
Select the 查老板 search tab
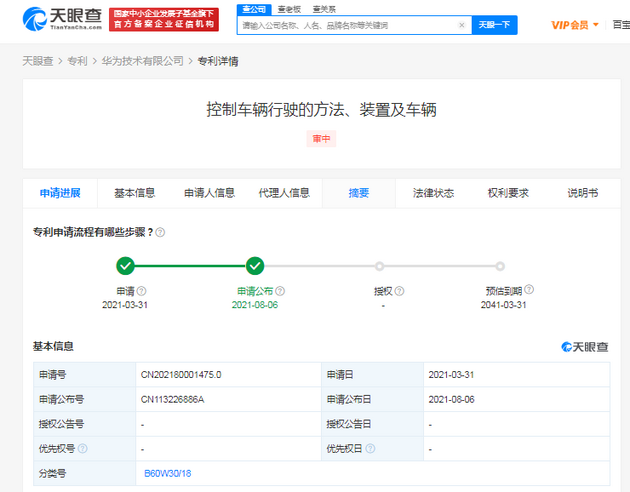[x=289, y=9]
